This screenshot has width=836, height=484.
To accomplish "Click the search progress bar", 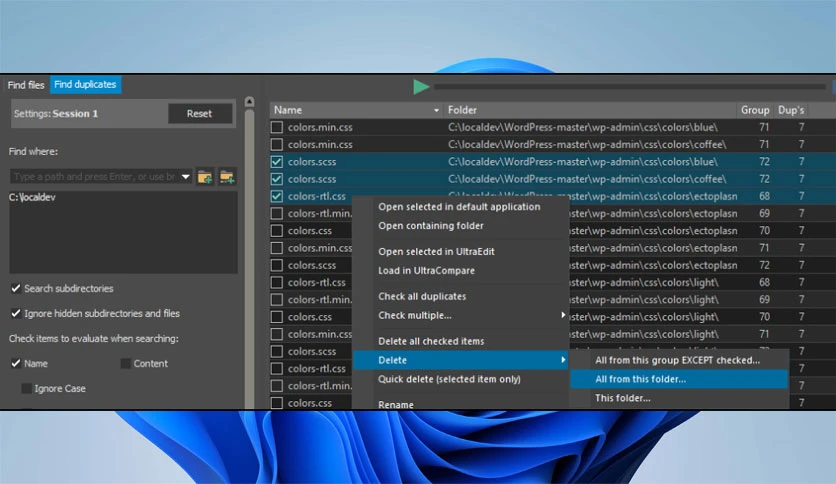I will point(629,86).
